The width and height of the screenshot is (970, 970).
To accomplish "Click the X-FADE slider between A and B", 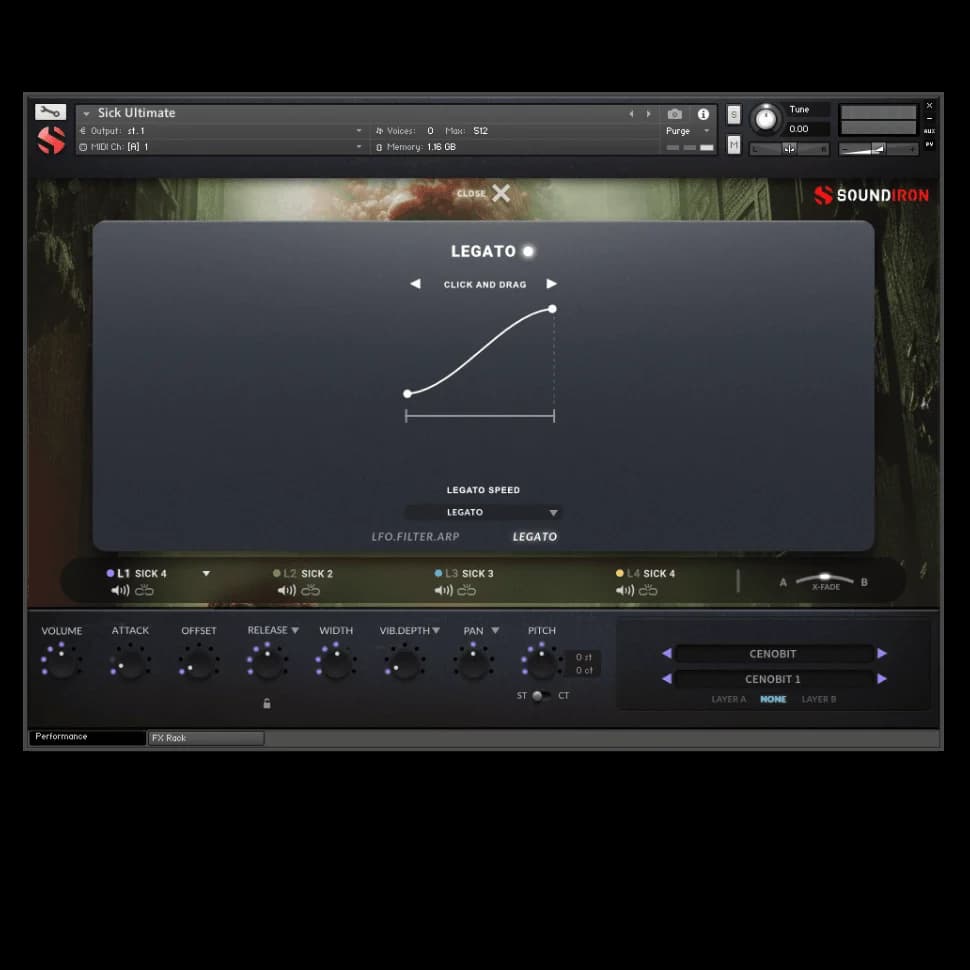I will coord(825,578).
